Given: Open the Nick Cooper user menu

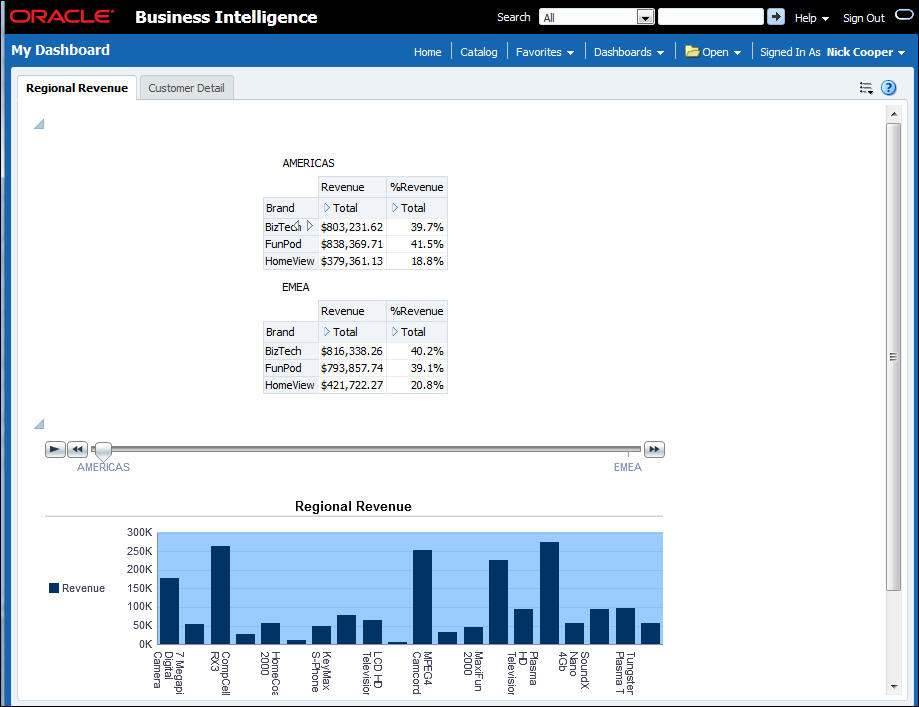Looking at the screenshot, I should pyautogui.click(x=866, y=52).
